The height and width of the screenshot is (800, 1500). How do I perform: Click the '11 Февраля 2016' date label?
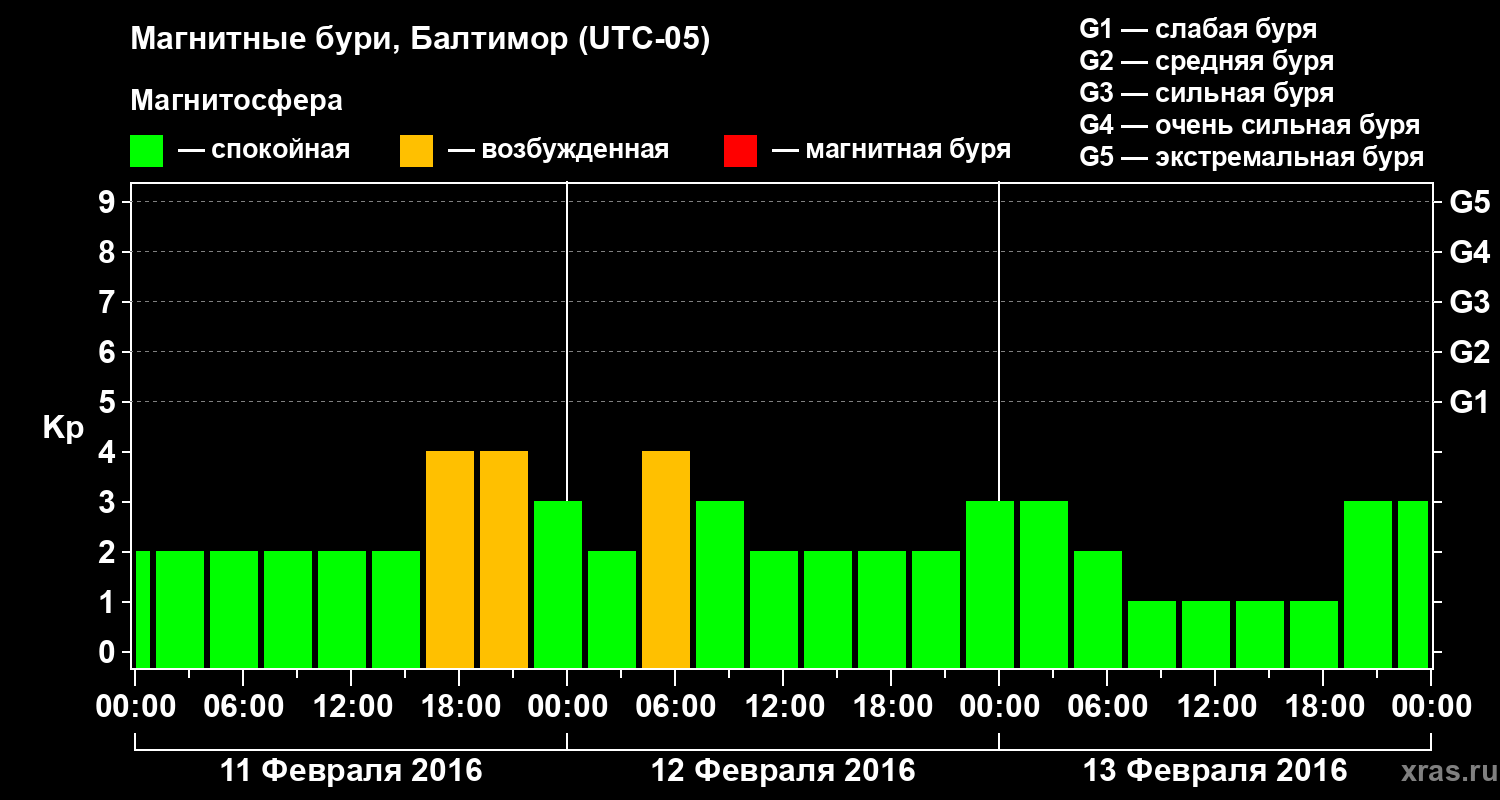[351, 771]
